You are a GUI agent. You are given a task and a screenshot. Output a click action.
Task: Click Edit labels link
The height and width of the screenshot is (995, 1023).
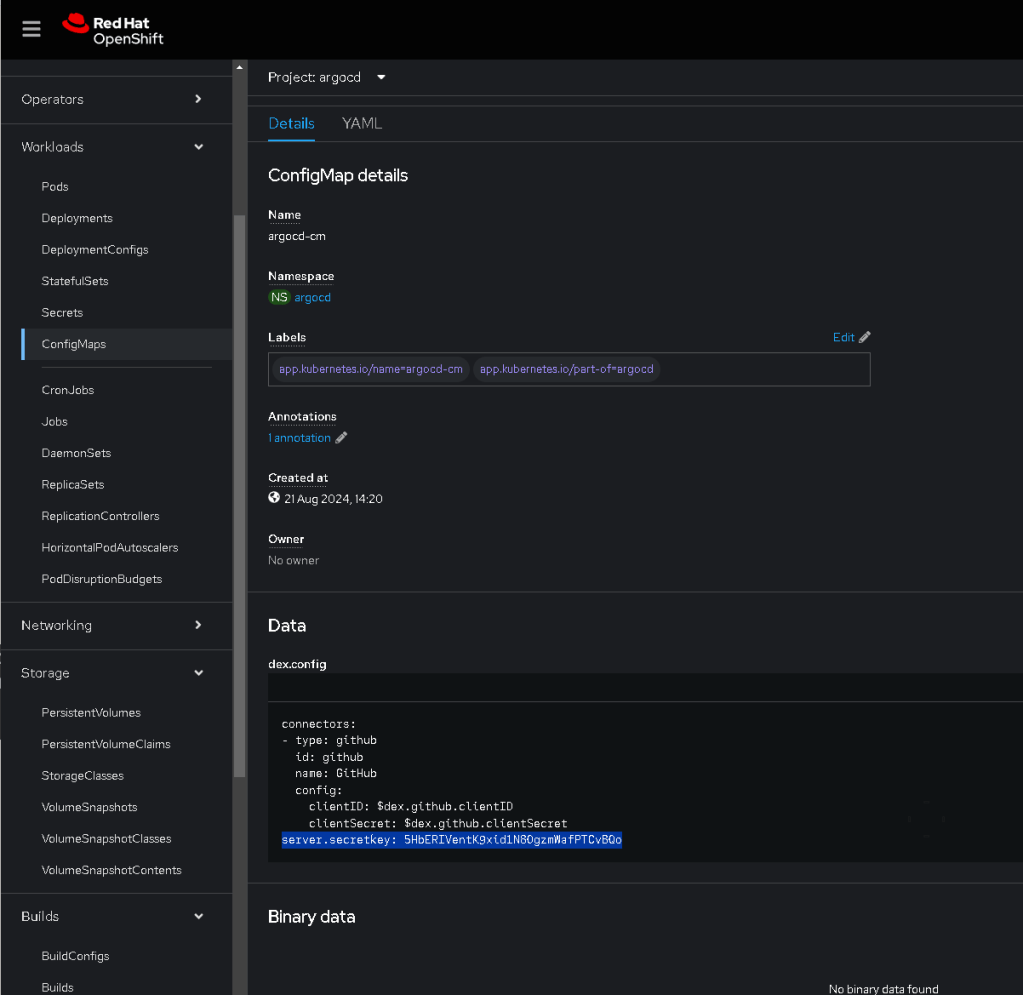[844, 337]
